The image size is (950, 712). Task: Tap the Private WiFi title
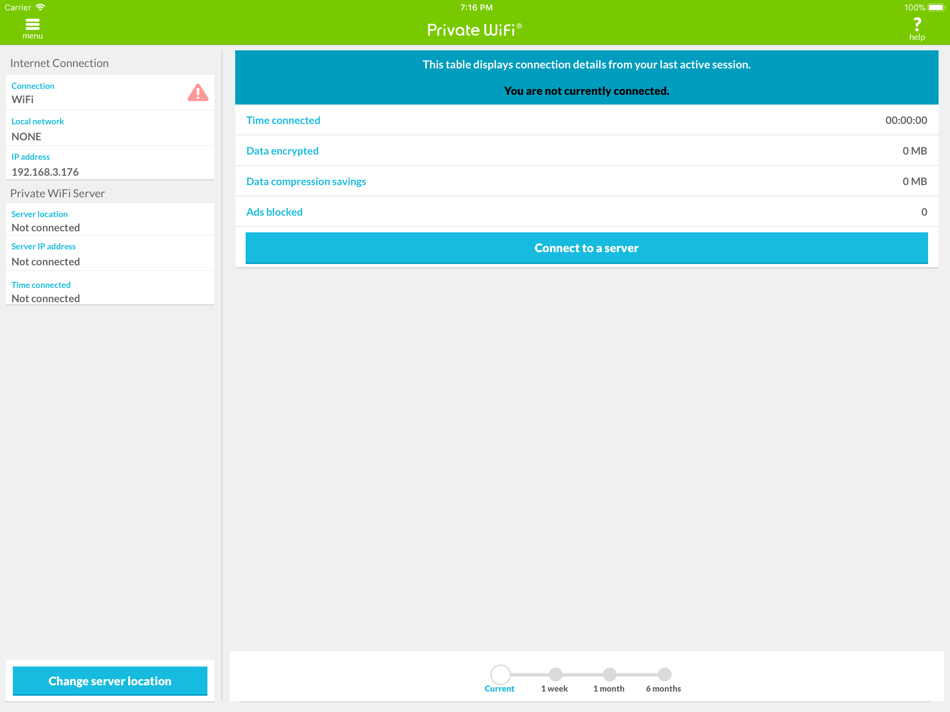pyautogui.click(x=474, y=30)
